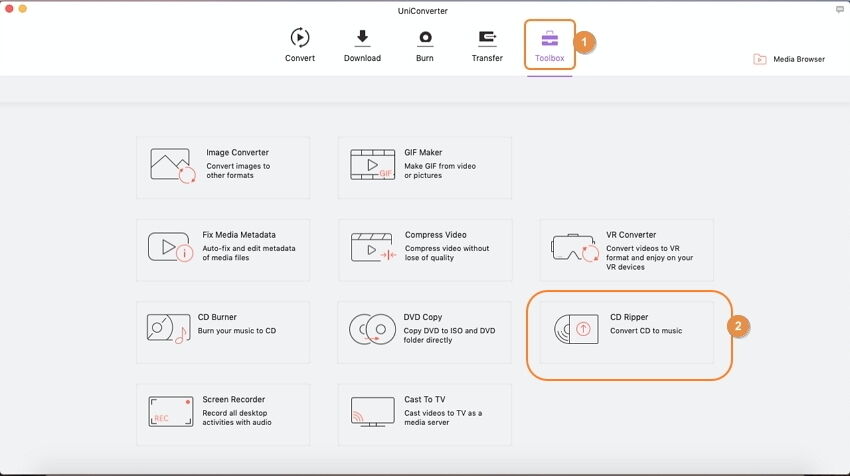
Task: Click the Screen Recorder REC icon
Action: click(x=171, y=411)
